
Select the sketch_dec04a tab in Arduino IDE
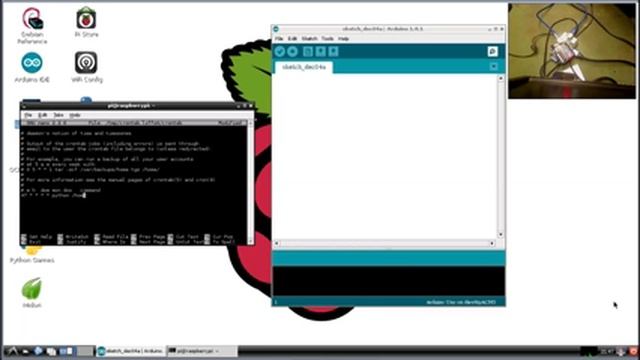tap(304, 67)
